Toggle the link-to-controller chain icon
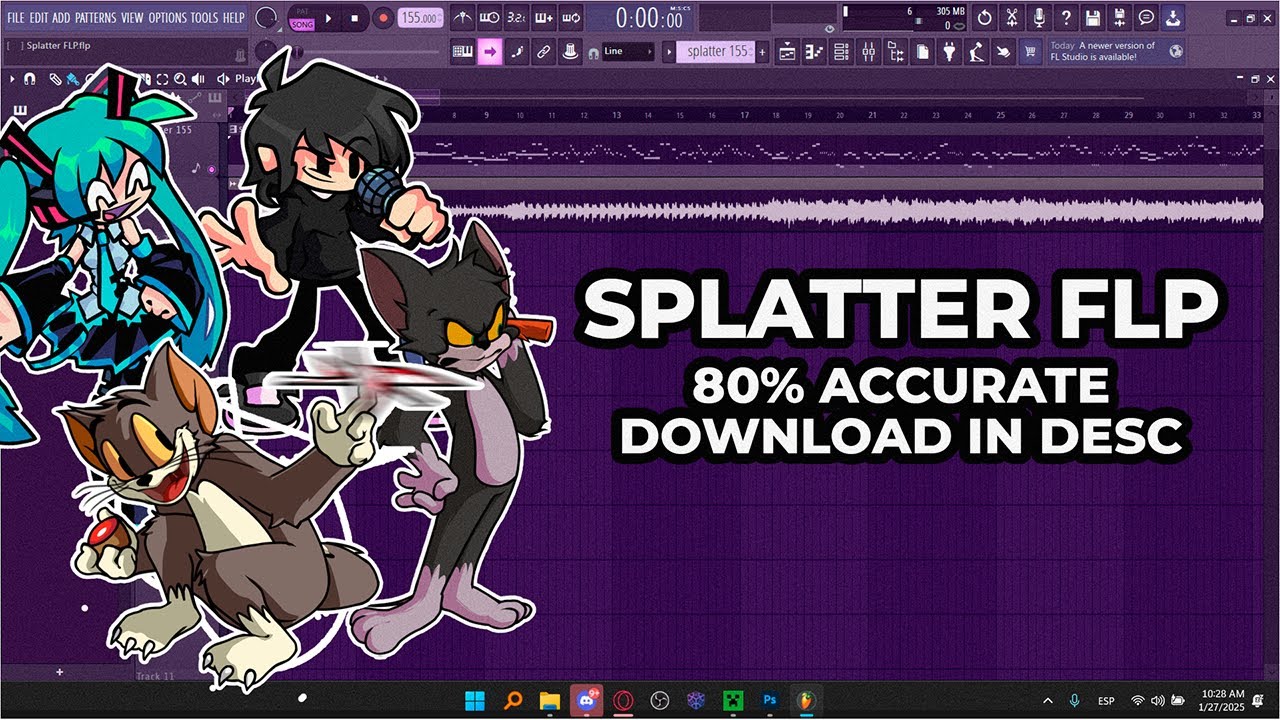 (543, 52)
